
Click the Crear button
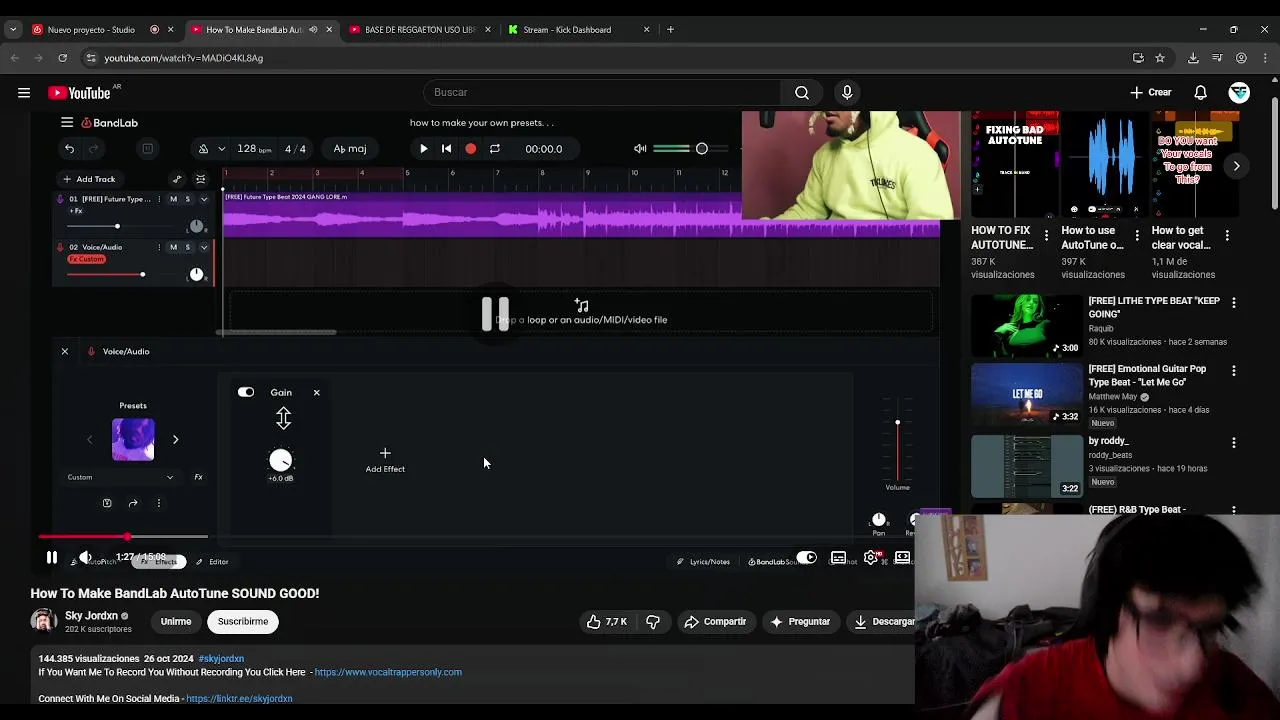coord(1151,93)
